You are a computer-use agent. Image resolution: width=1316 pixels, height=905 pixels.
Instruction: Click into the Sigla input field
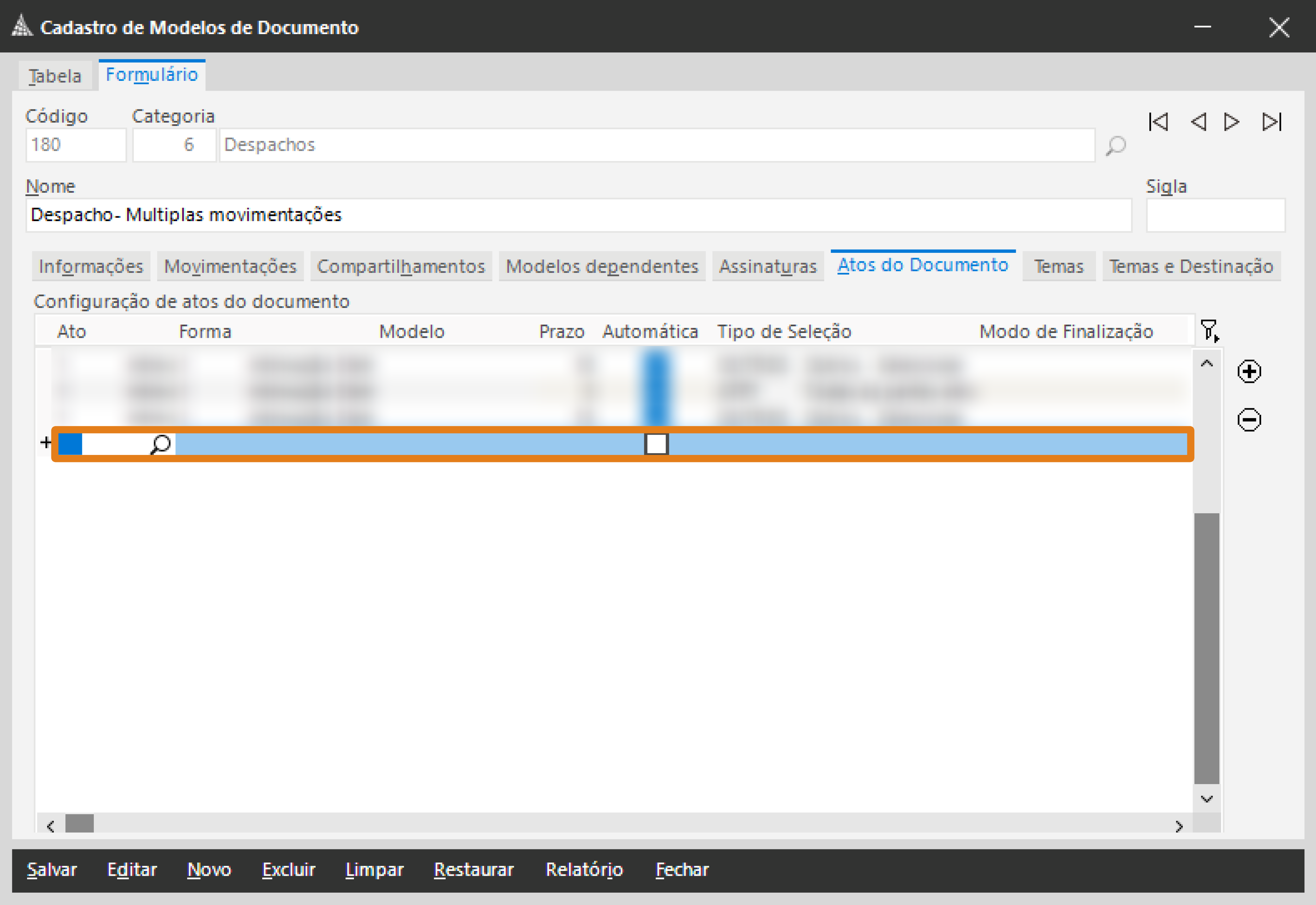tap(1215, 216)
